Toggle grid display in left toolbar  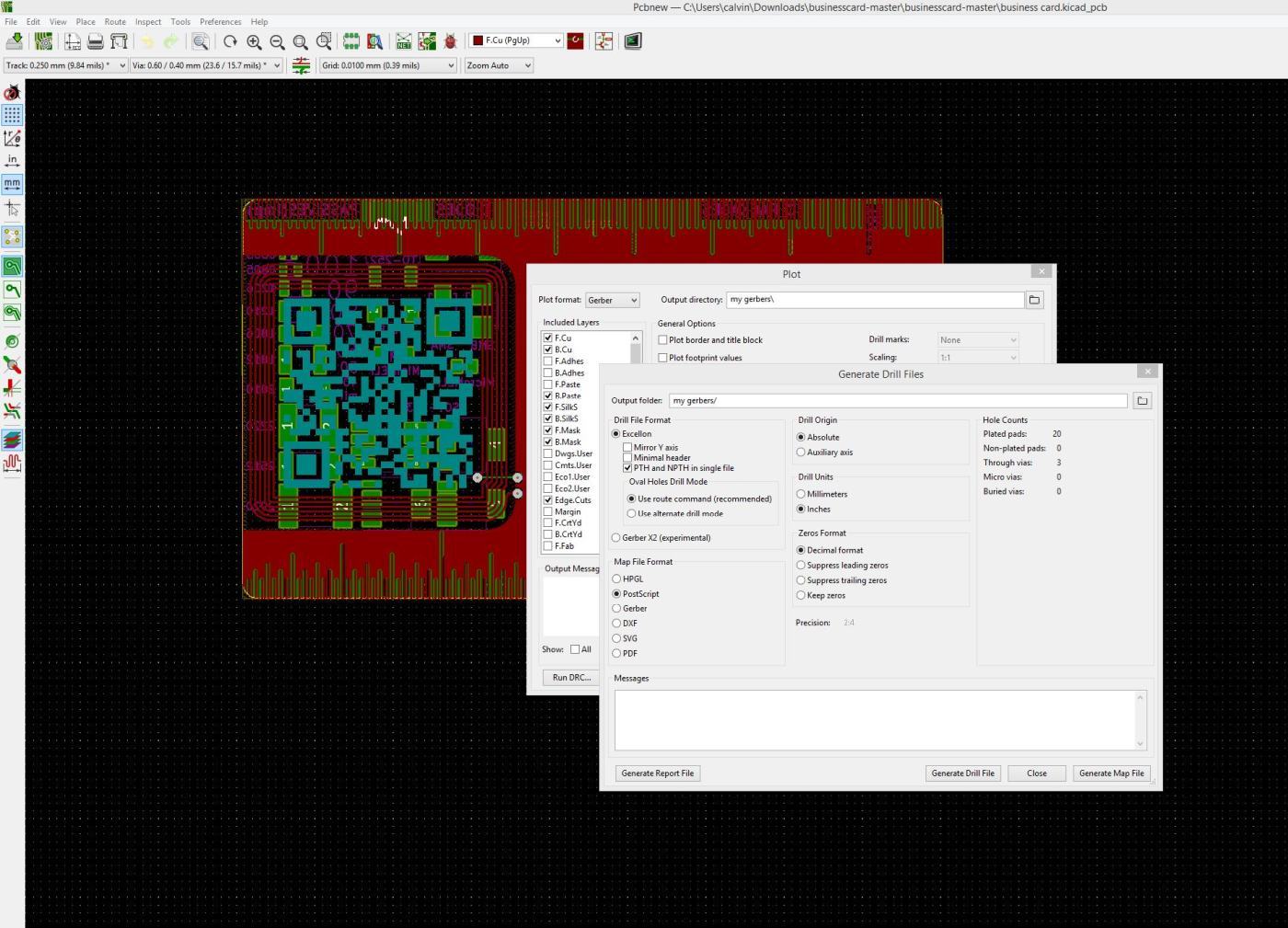[x=12, y=115]
